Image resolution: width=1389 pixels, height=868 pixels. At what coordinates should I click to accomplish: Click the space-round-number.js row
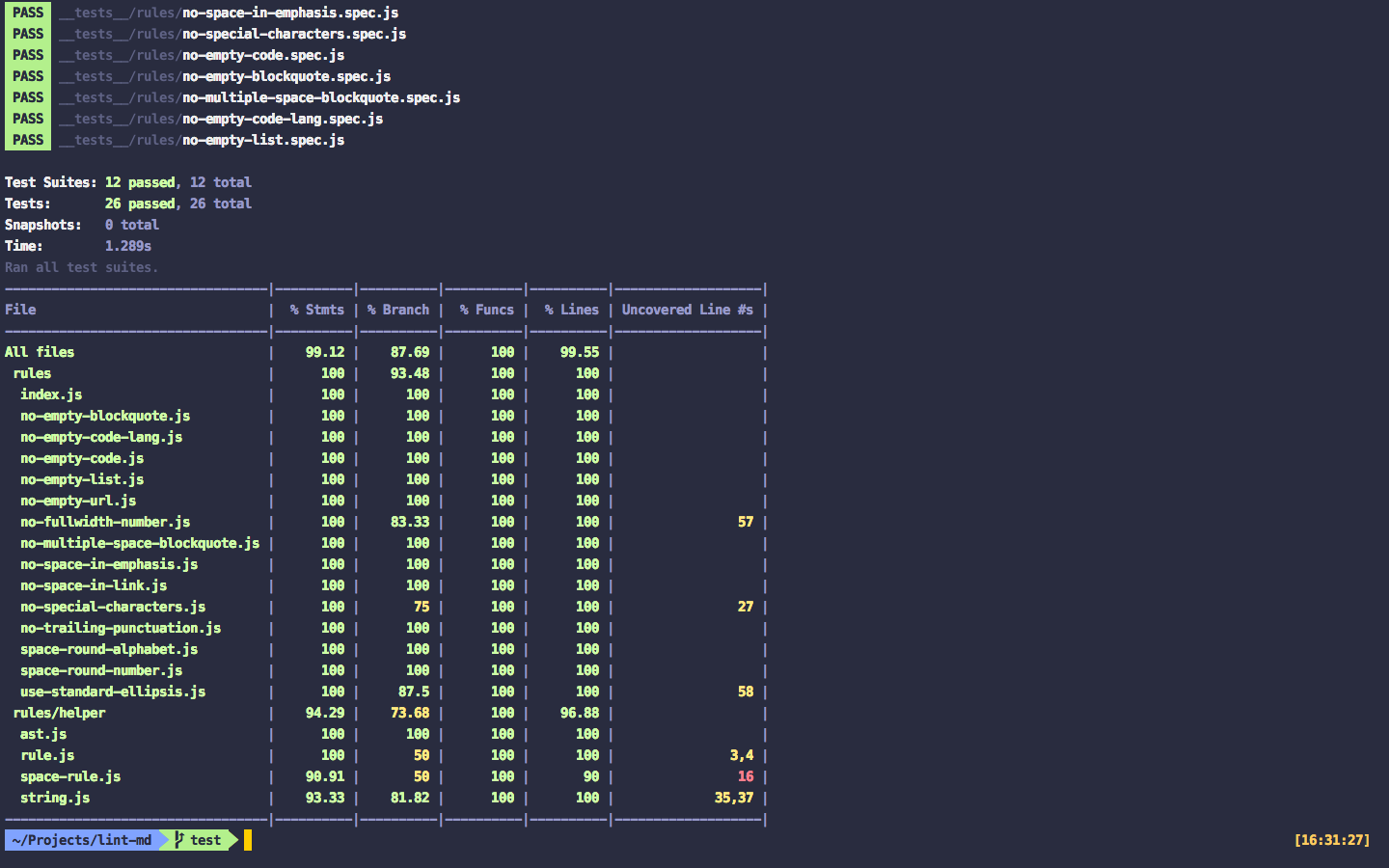coord(386,670)
